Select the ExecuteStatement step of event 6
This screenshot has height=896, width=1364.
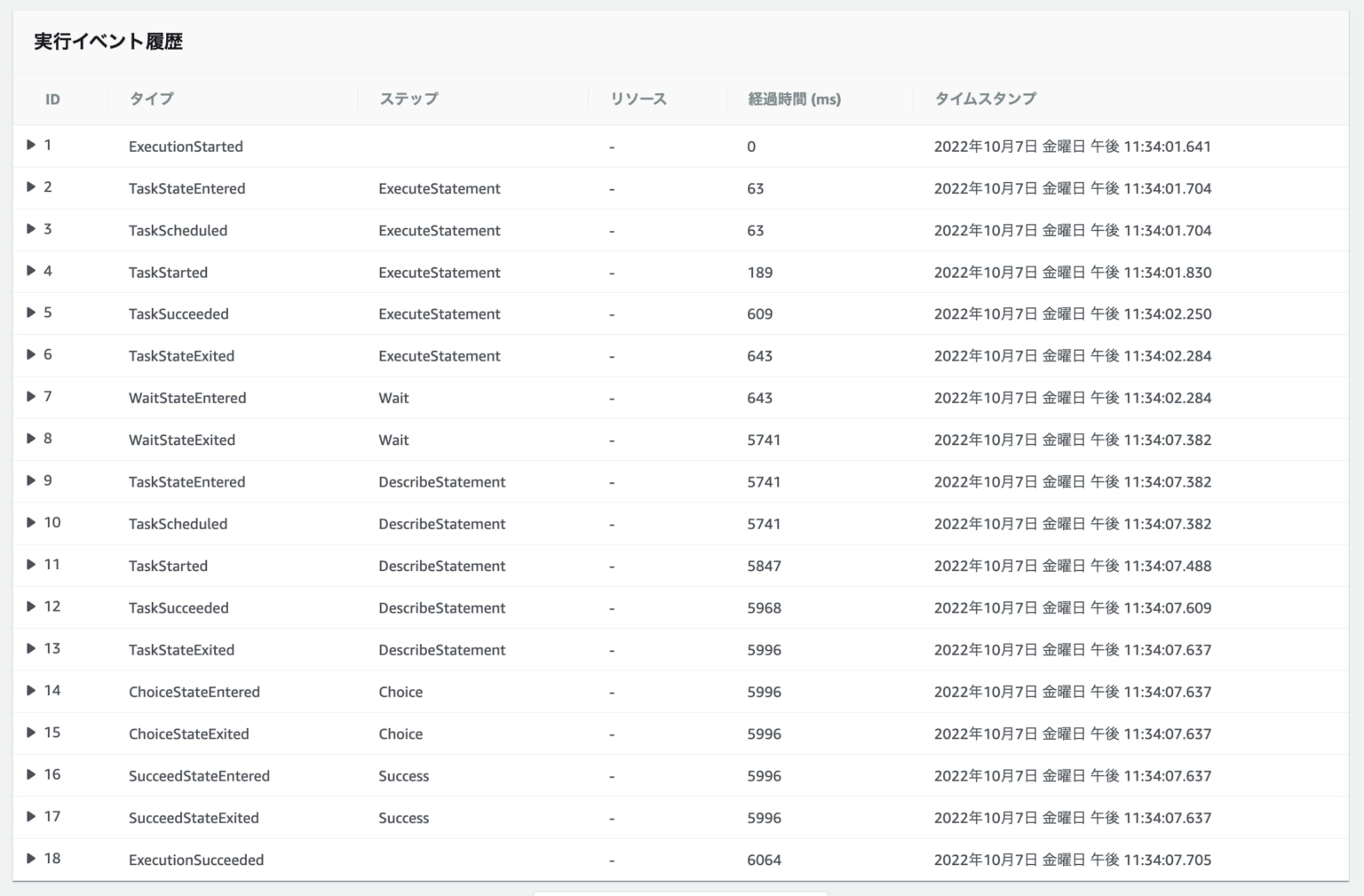(439, 355)
